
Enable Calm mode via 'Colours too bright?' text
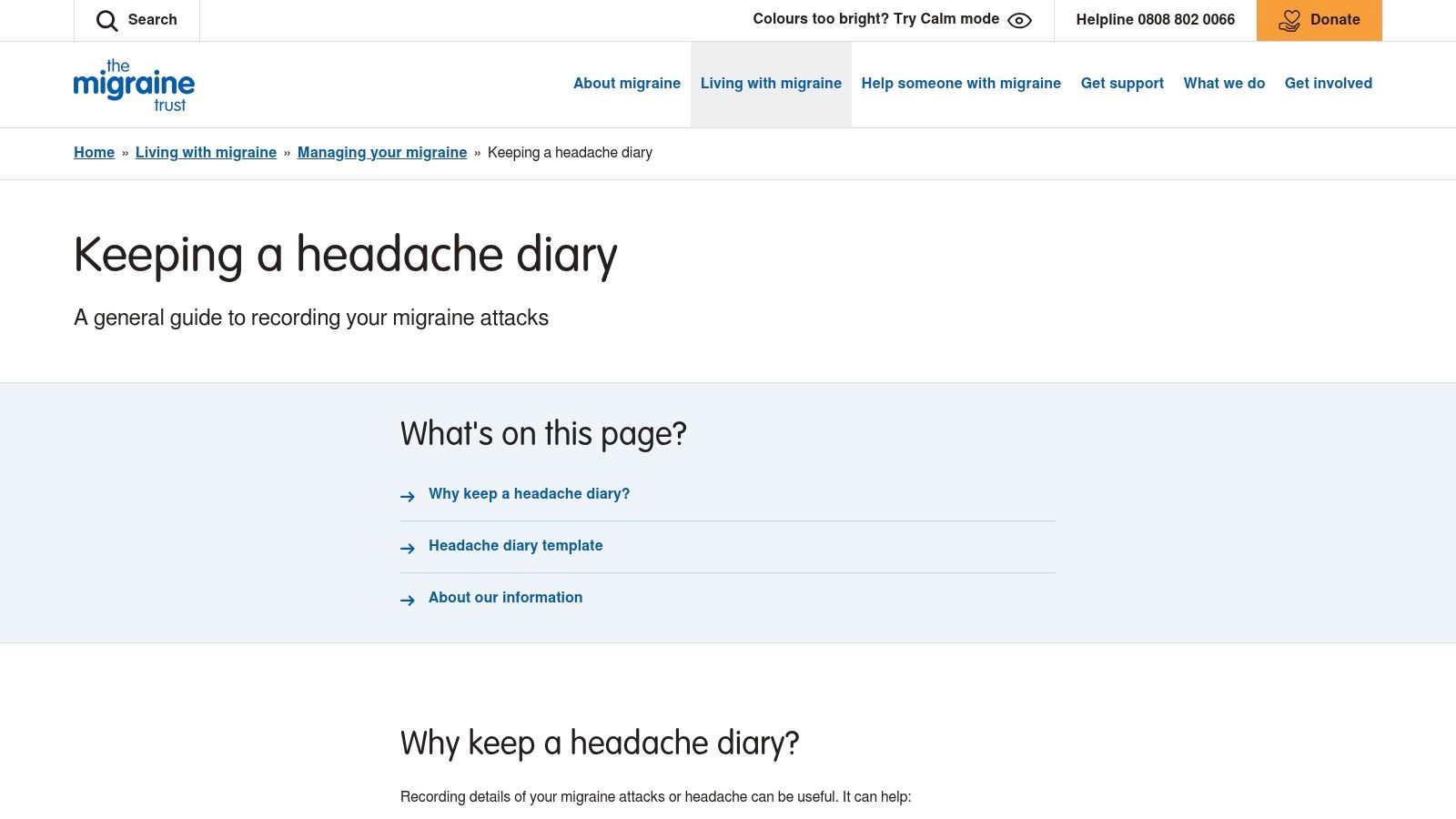(x=875, y=19)
